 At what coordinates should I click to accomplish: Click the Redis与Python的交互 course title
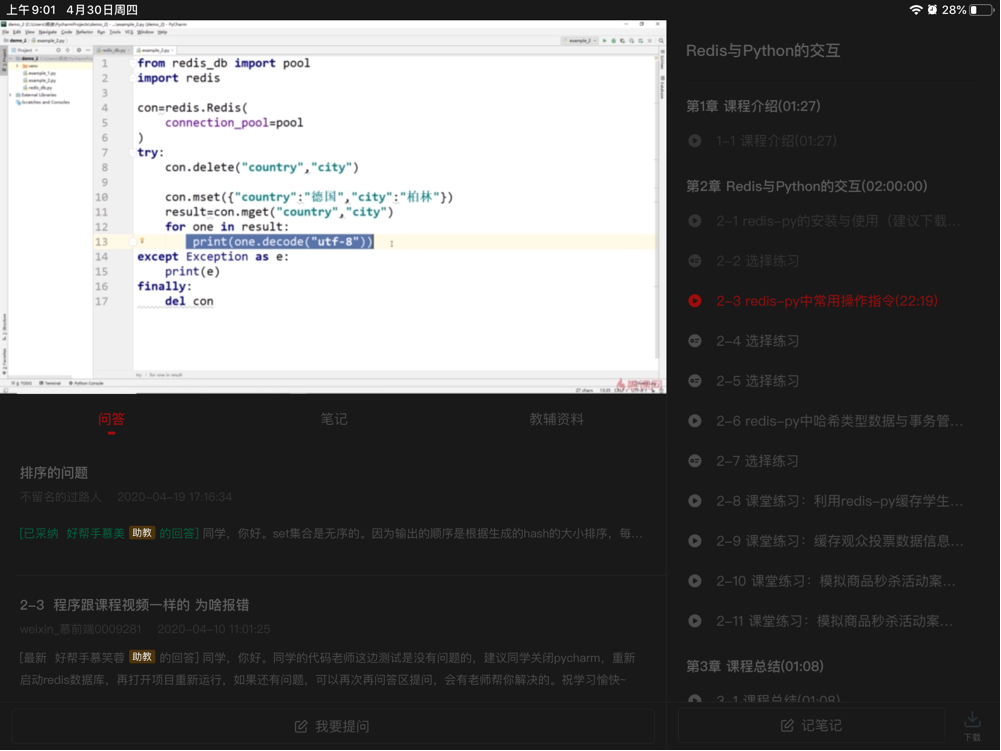click(763, 50)
